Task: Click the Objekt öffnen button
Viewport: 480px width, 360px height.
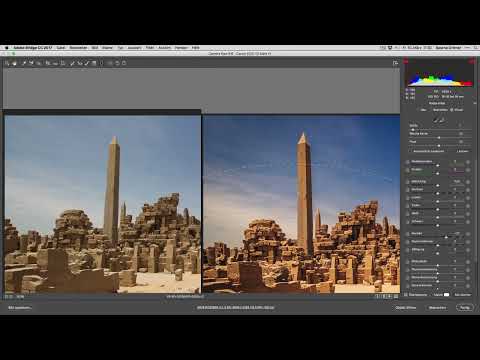Action: click(406, 307)
